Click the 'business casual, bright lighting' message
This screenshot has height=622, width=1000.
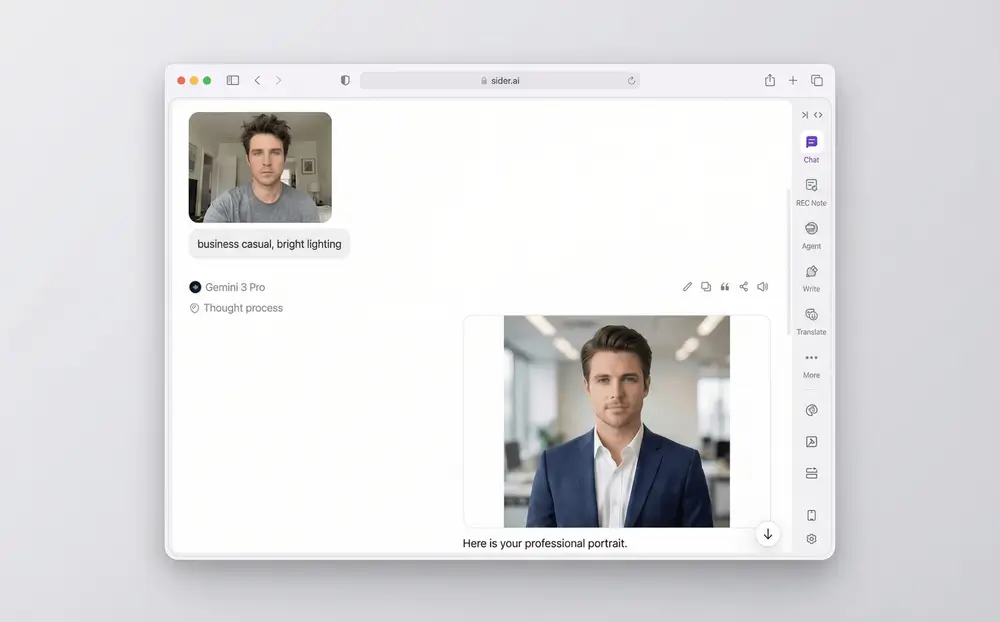click(269, 244)
